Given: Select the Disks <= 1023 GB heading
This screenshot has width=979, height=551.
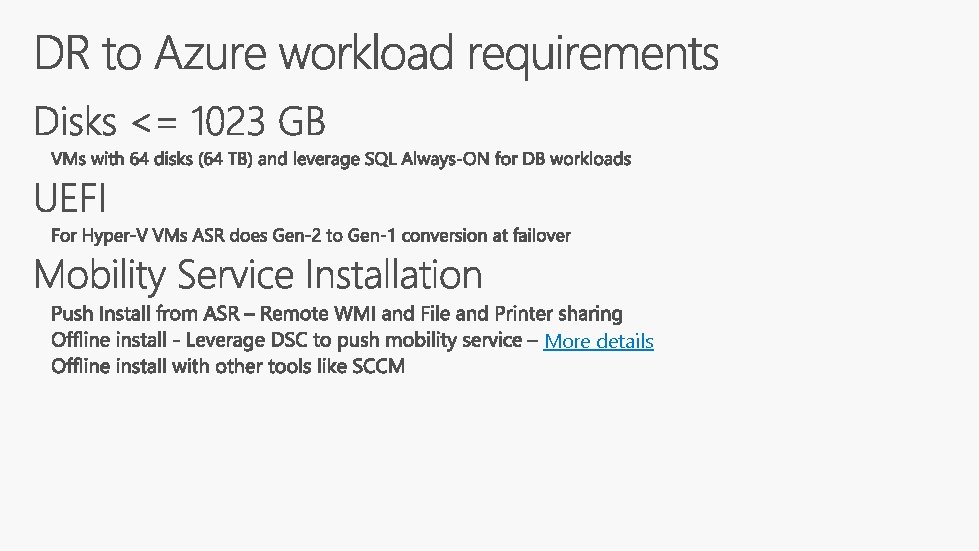Looking at the screenshot, I should coord(180,120).
